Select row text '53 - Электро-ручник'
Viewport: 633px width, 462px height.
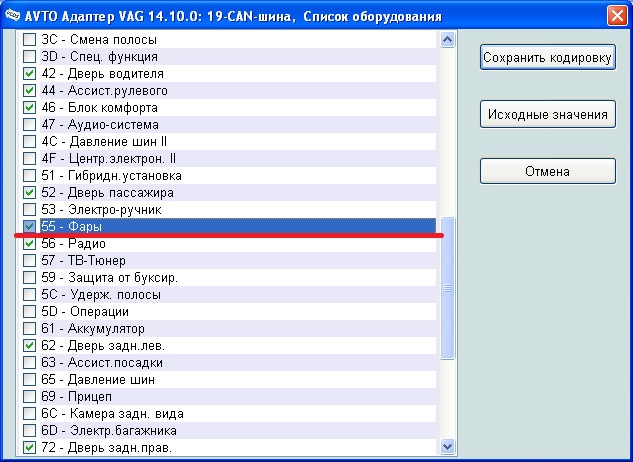pos(101,210)
